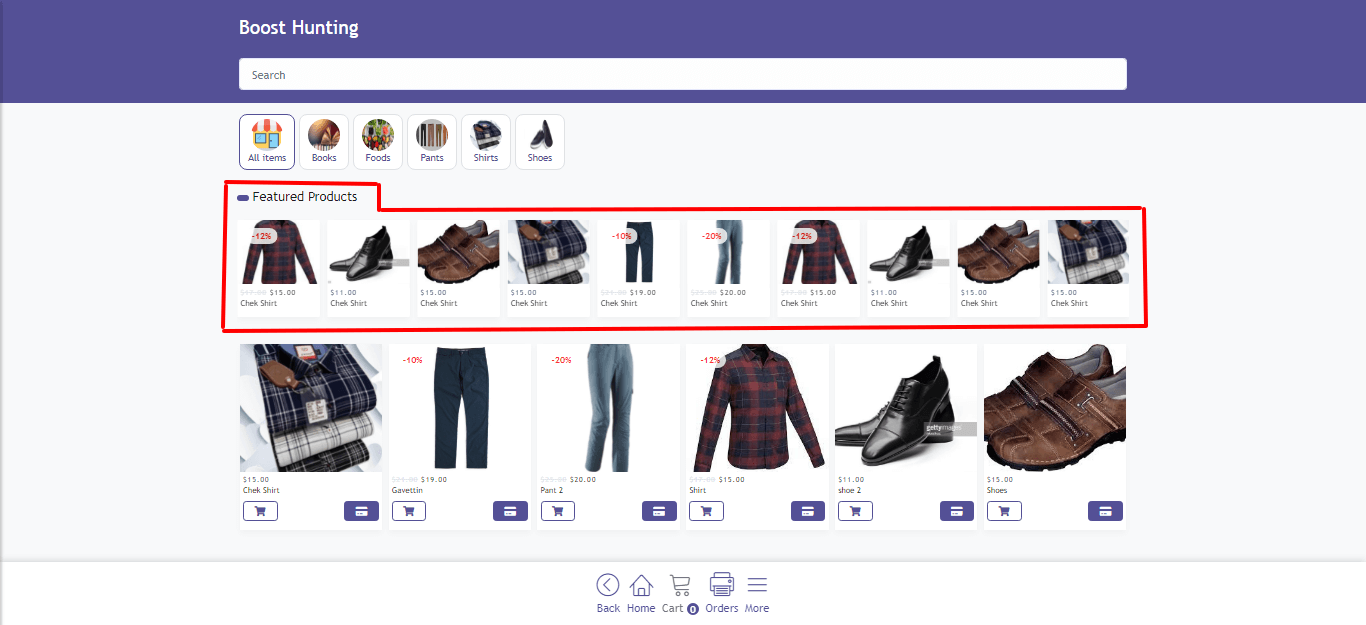Open the first featured product with -12% badge
The height and width of the screenshot is (625, 1366).
279,255
